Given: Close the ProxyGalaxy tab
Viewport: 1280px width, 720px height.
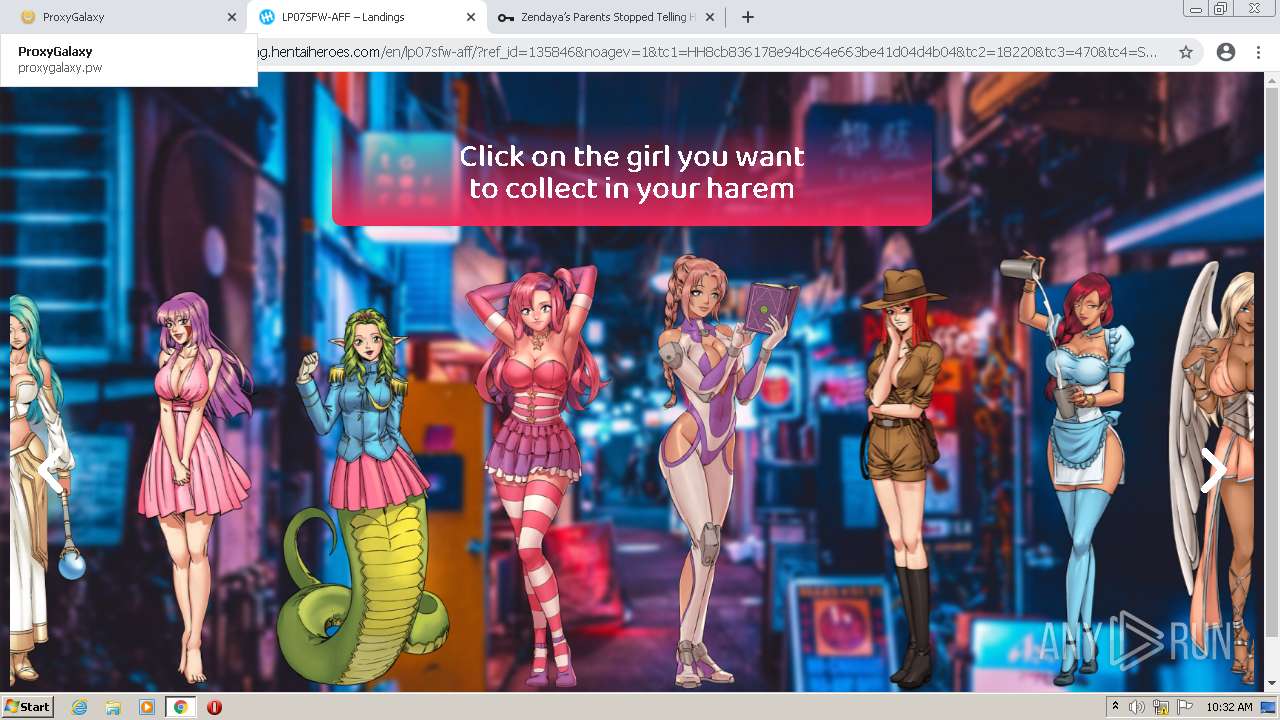Looking at the screenshot, I should (x=232, y=17).
